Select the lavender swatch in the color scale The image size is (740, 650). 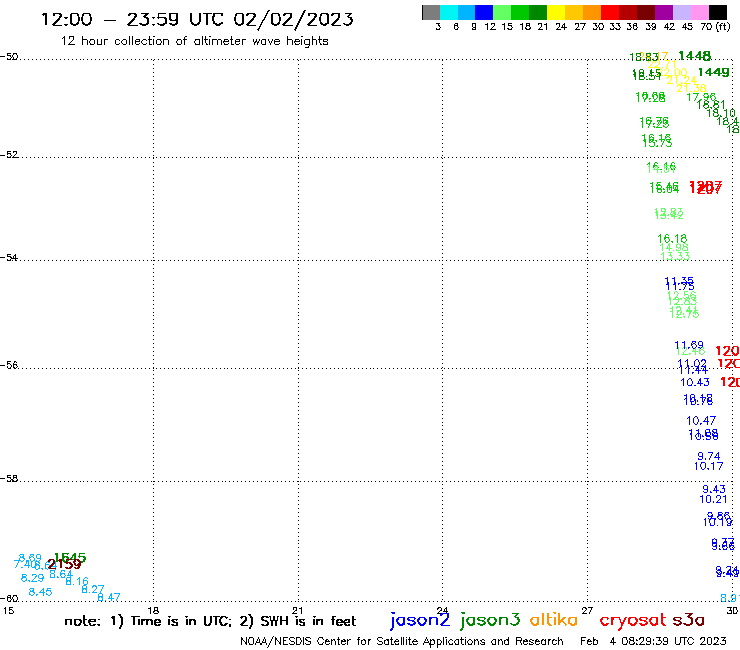click(681, 12)
